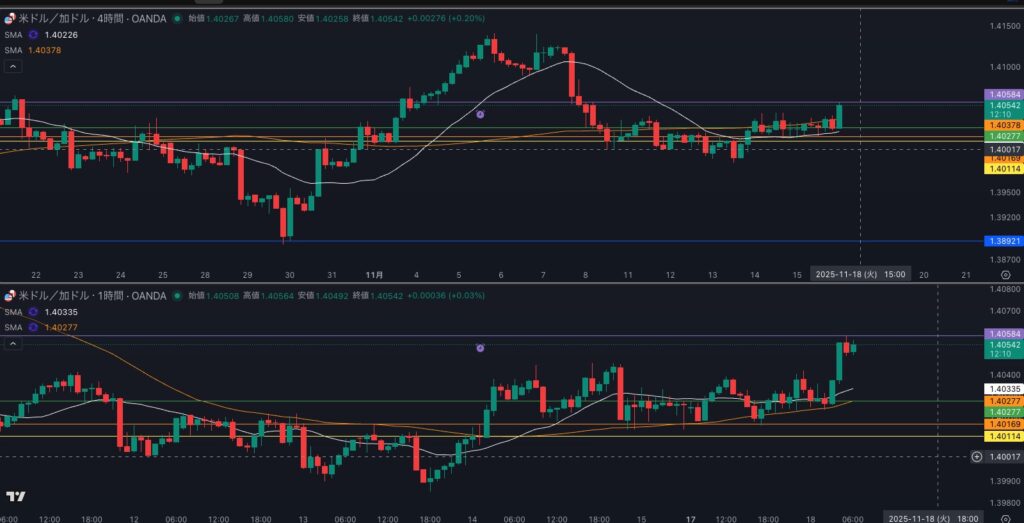Click the purple icon next to second SMA in lower chart
Viewport: 1024px width, 523px height.
33,327
